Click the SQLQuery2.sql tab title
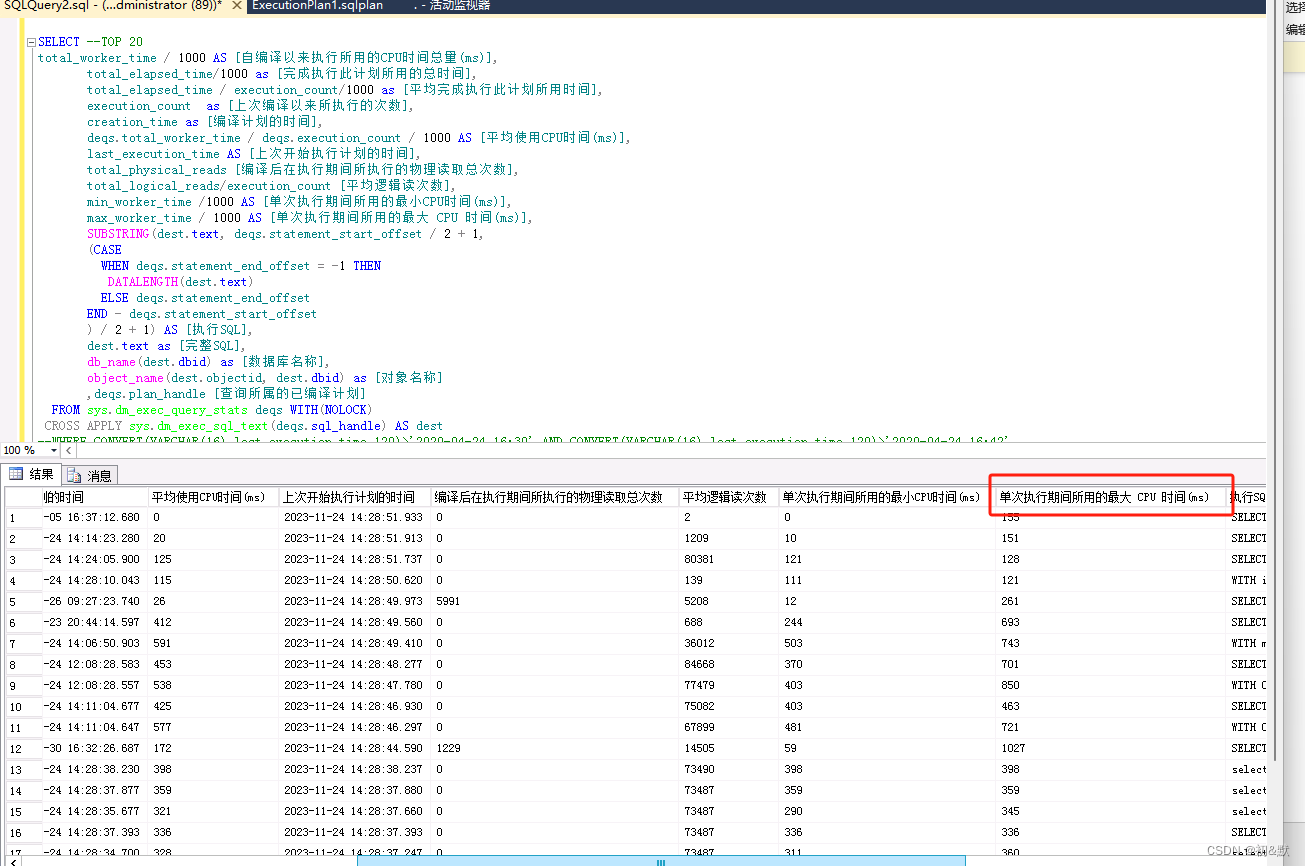1305x866 pixels. point(100,6)
